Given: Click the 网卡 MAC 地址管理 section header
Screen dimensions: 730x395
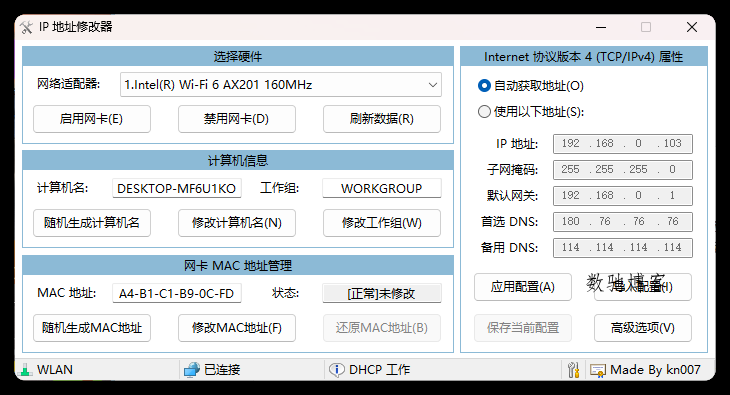Looking at the screenshot, I should coord(238,266).
